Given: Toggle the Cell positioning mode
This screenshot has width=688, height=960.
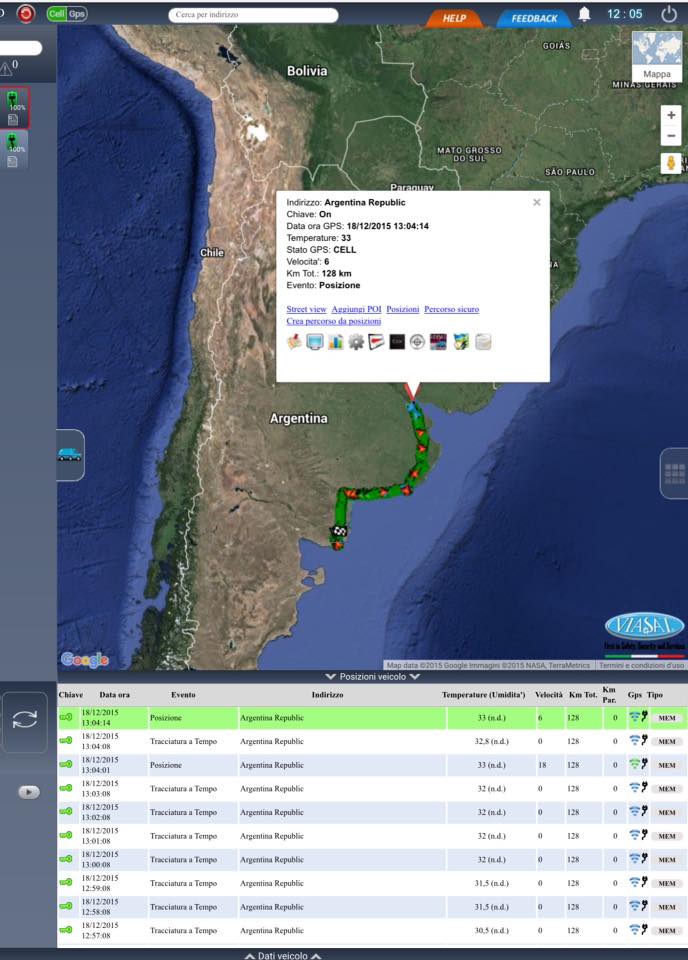Looking at the screenshot, I should (x=57, y=14).
